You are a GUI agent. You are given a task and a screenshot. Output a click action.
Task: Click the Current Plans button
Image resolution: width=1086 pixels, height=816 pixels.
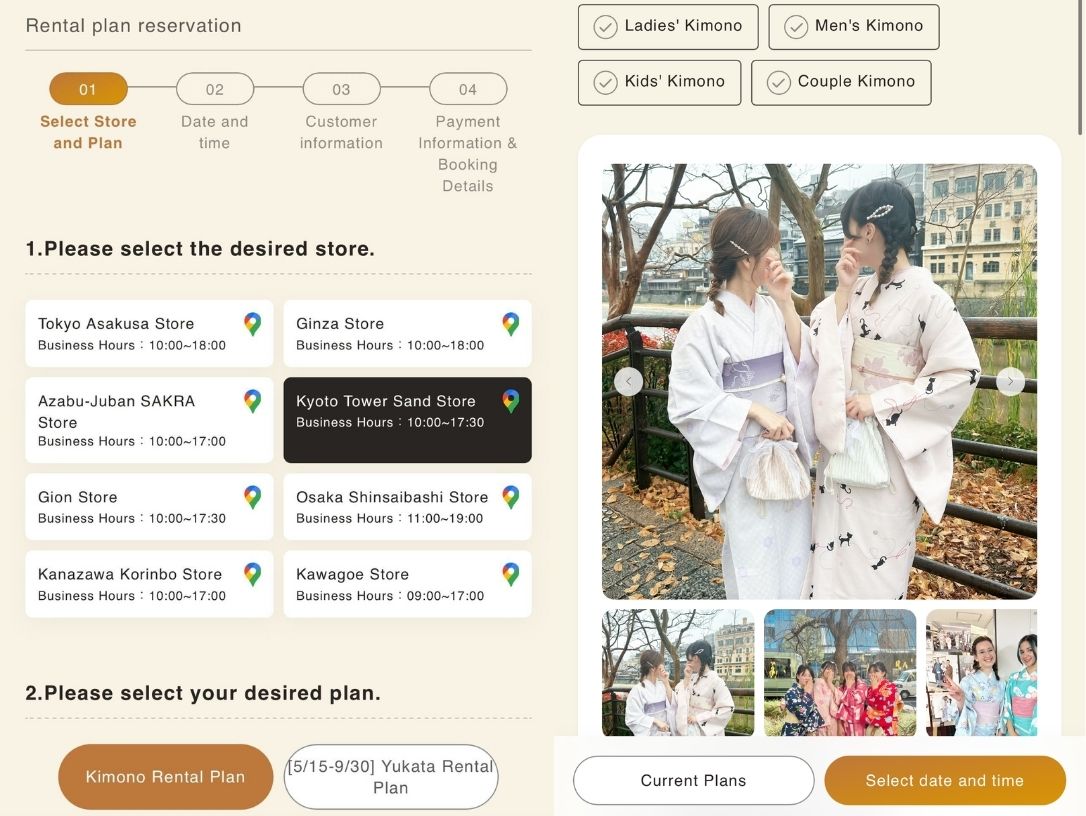[693, 780]
